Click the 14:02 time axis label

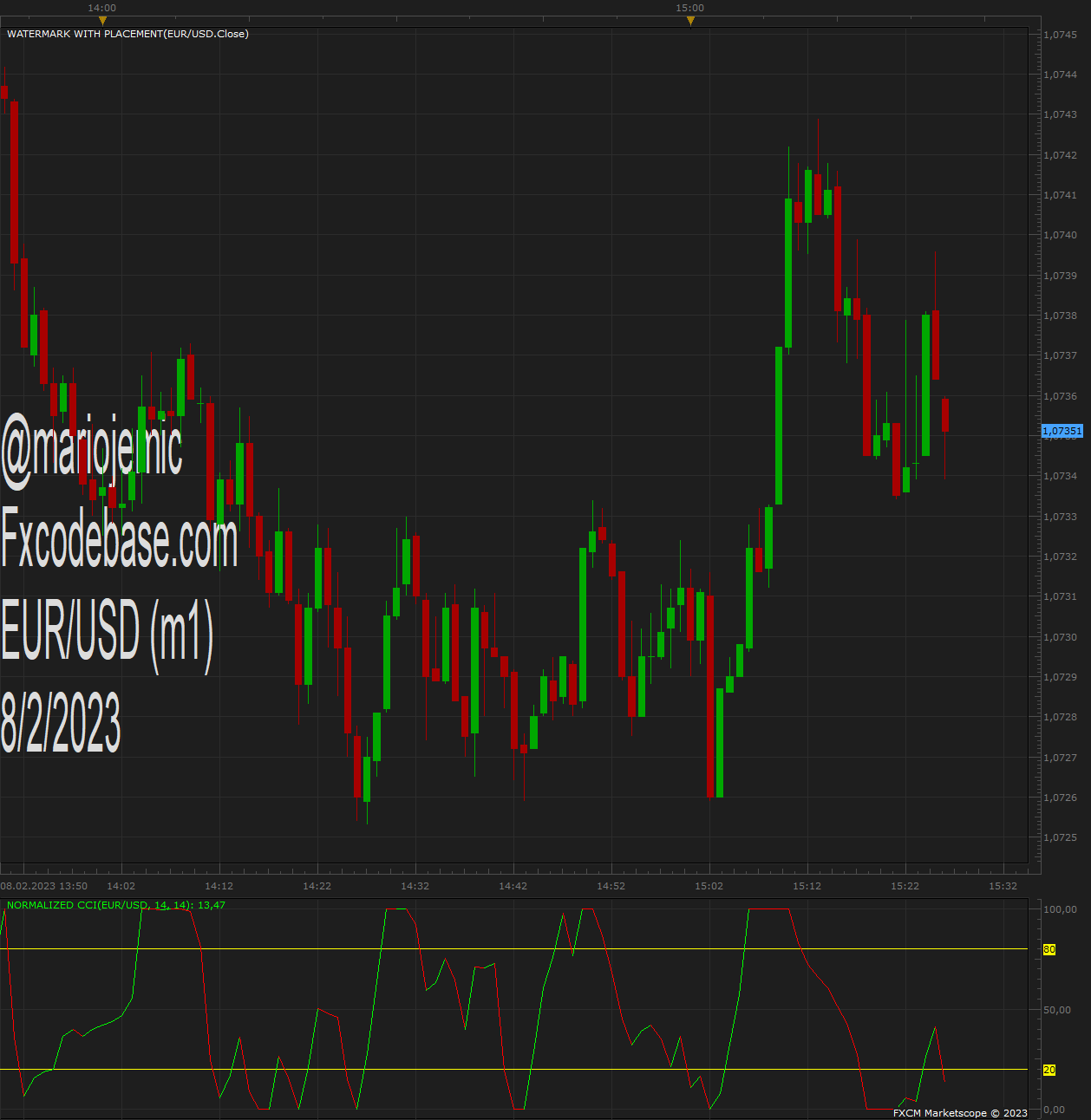click(x=121, y=886)
